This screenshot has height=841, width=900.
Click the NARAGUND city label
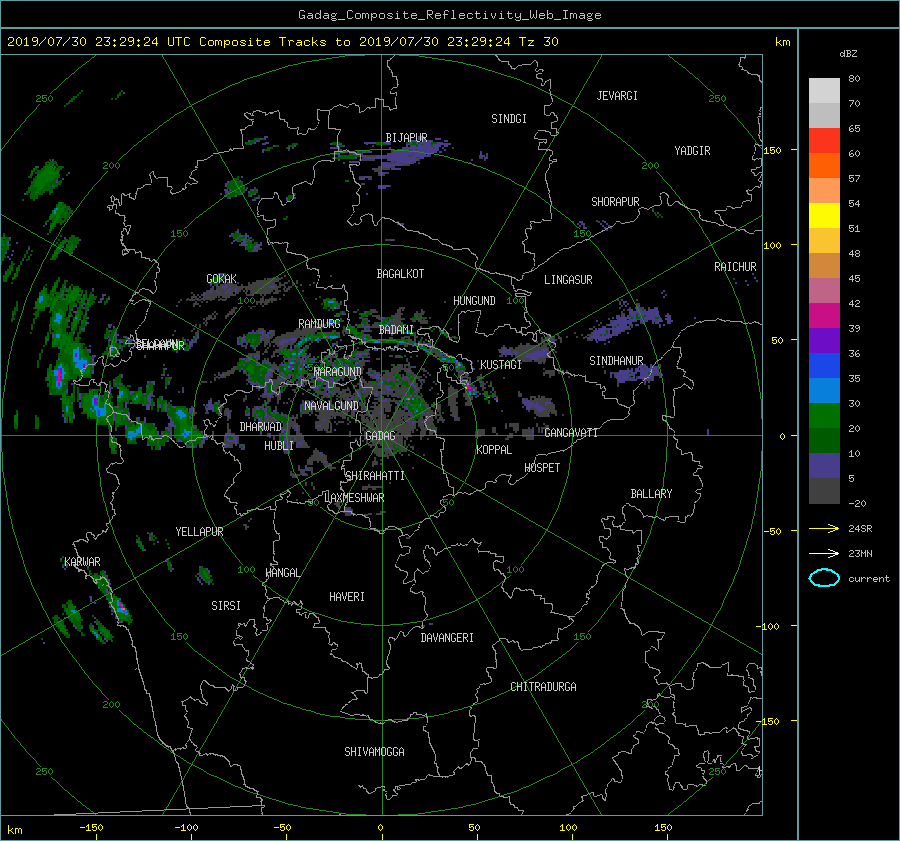coord(338,372)
